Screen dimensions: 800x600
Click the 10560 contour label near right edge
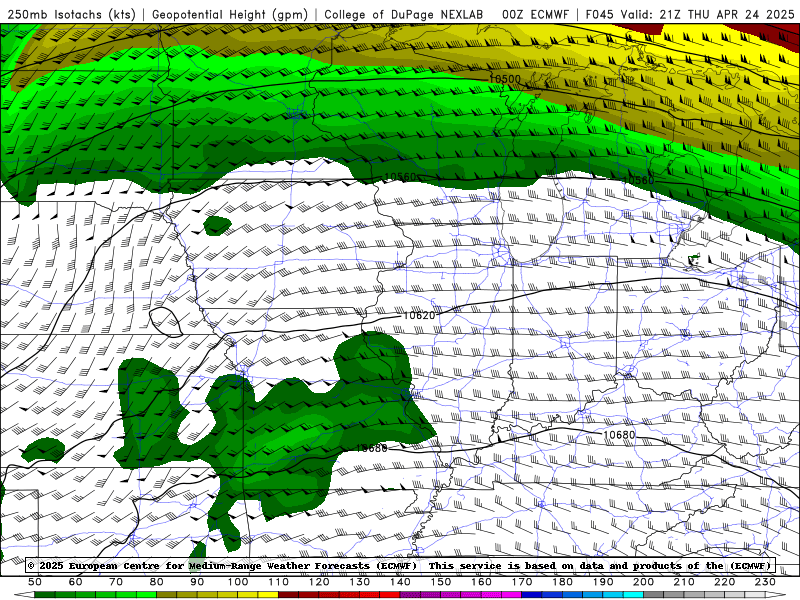tap(638, 180)
